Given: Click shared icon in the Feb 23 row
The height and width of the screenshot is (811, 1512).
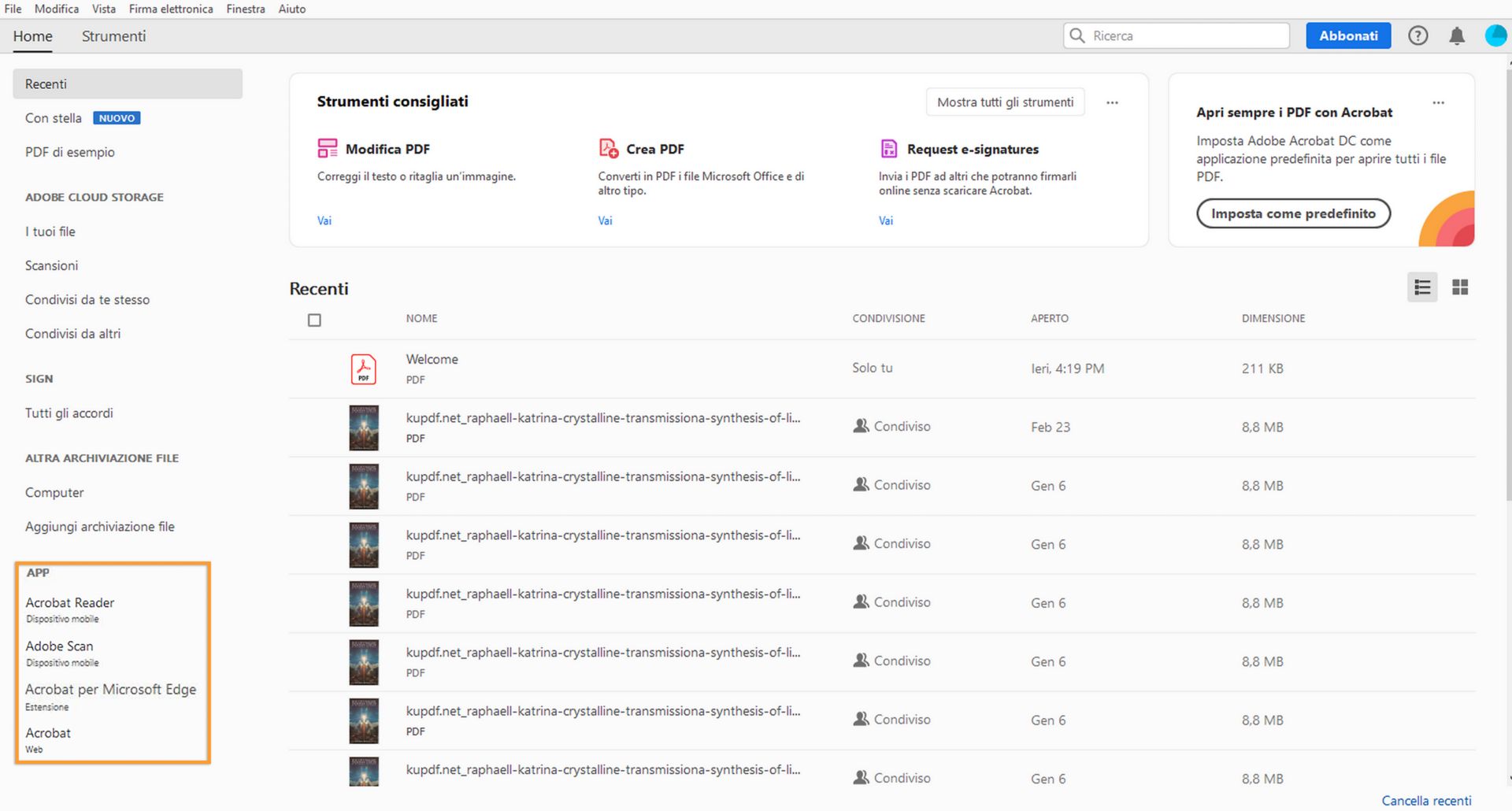Looking at the screenshot, I should click(861, 426).
